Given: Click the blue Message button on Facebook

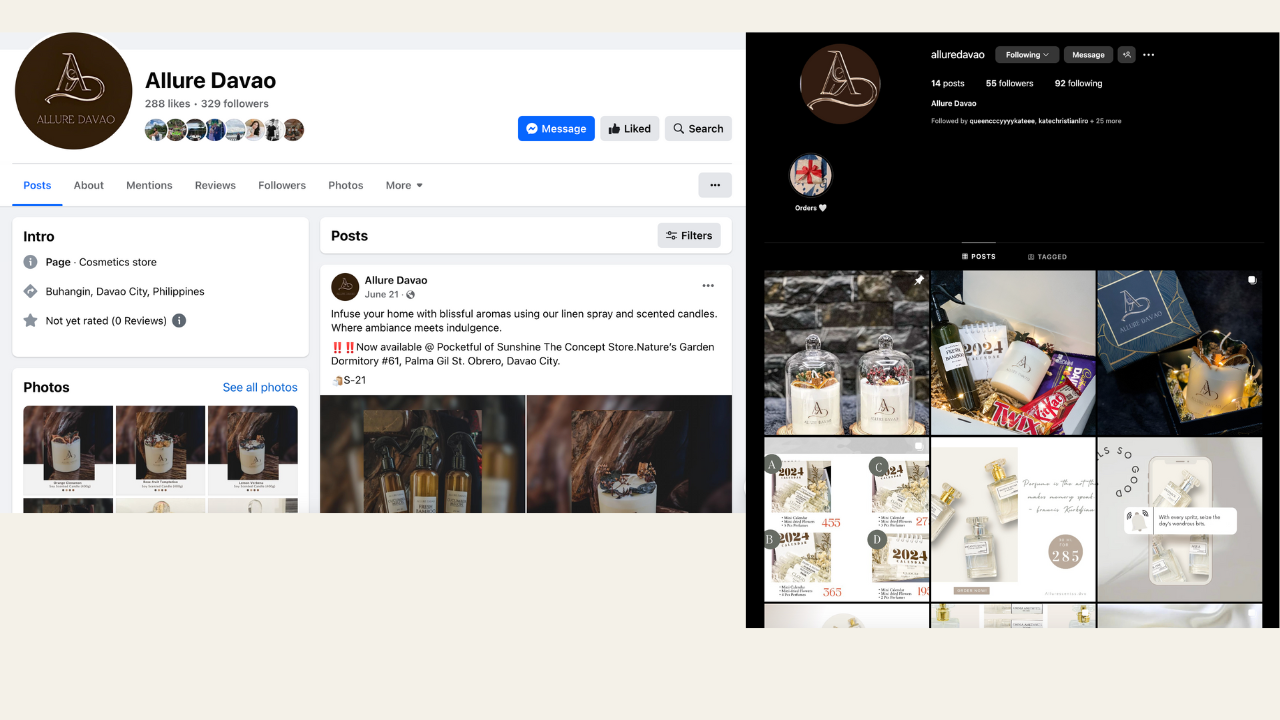Looking at the screenshot, I should [556, 129].
